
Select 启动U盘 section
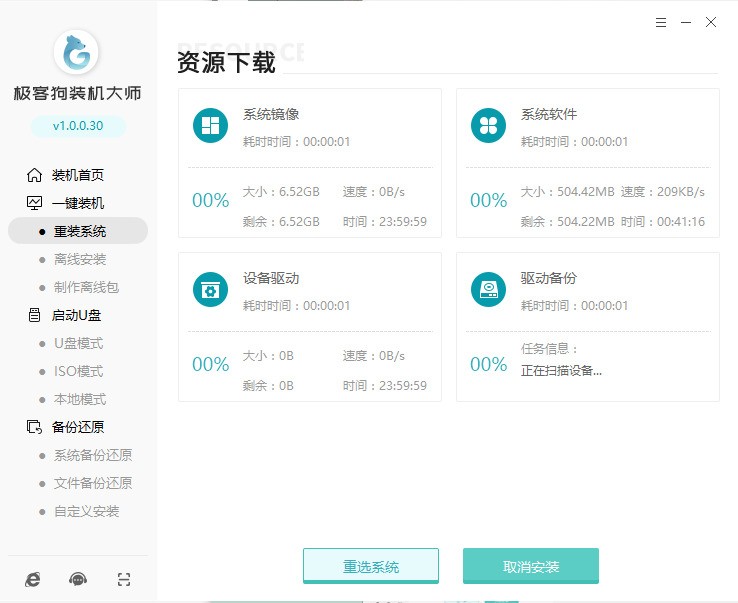(76, 315)
